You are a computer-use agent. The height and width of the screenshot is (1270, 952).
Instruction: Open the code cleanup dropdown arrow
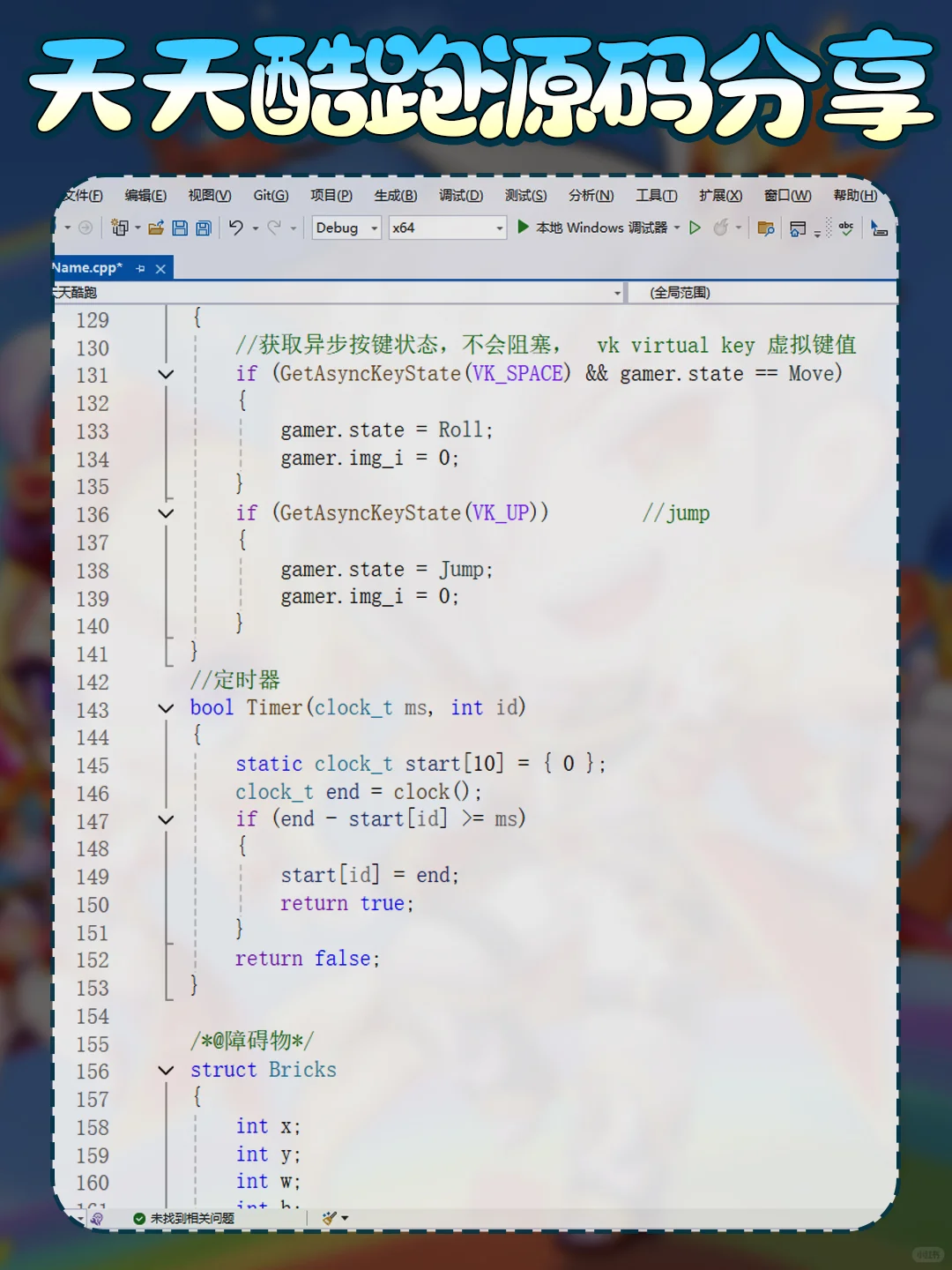click(345, 1218)
